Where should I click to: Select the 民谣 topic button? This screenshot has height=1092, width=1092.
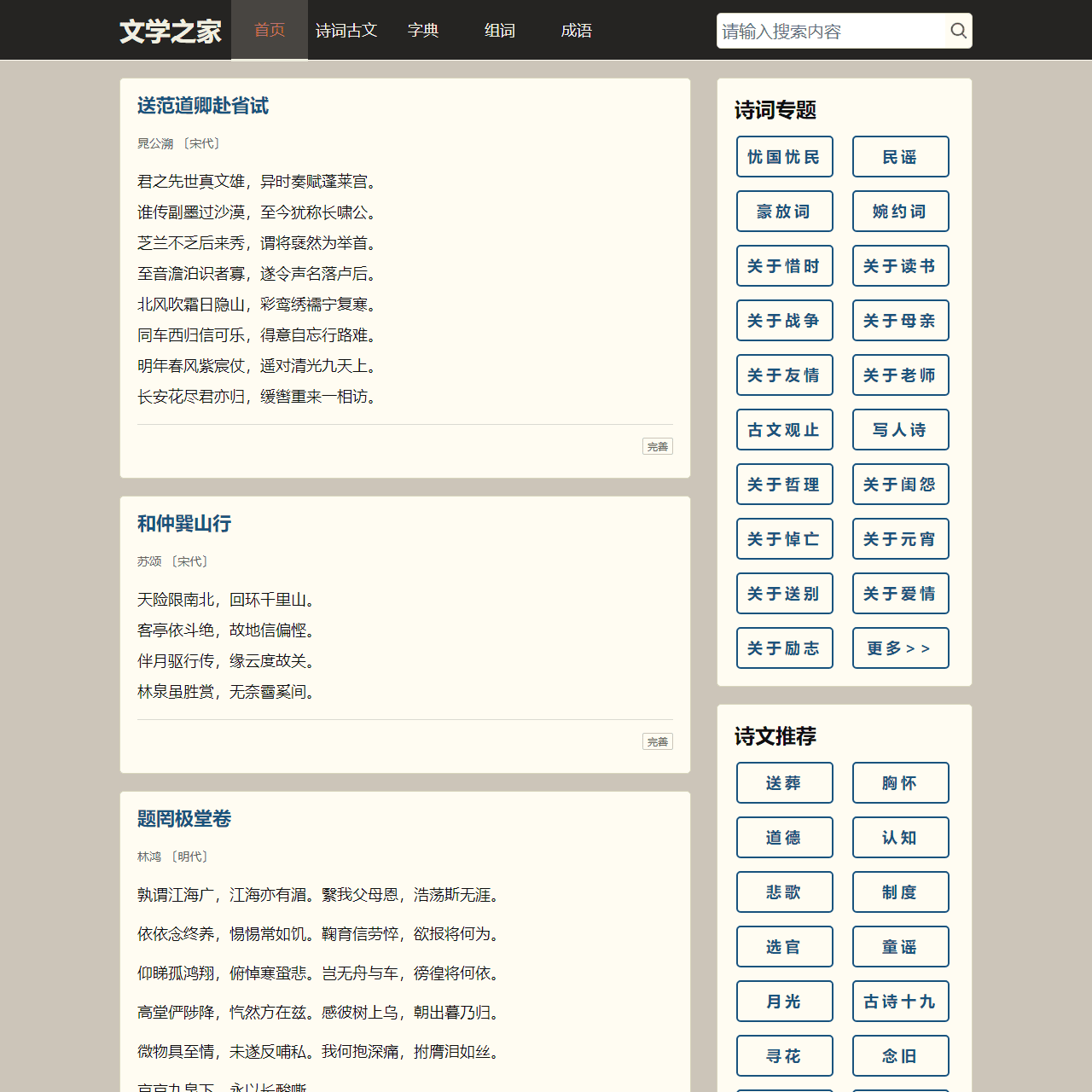(x=901, y=157)
